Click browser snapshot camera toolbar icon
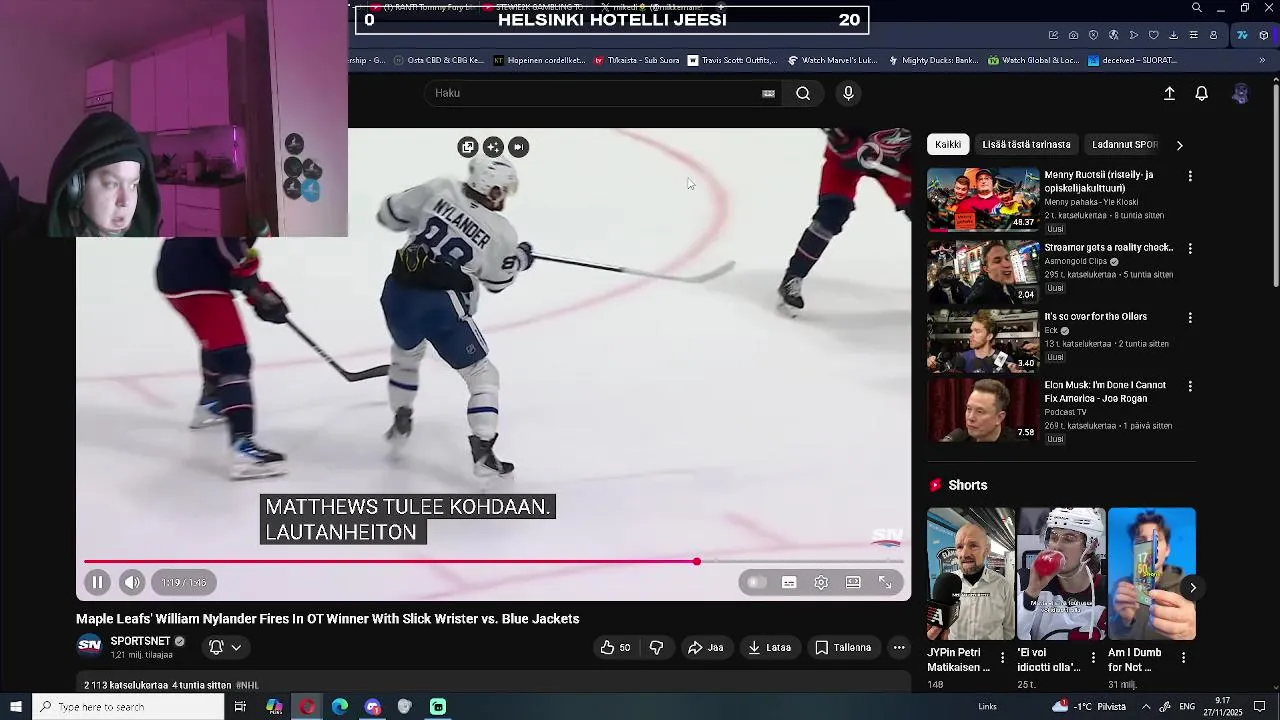This screenshot has width=1280, height=720. click(x=1073, y=35)
